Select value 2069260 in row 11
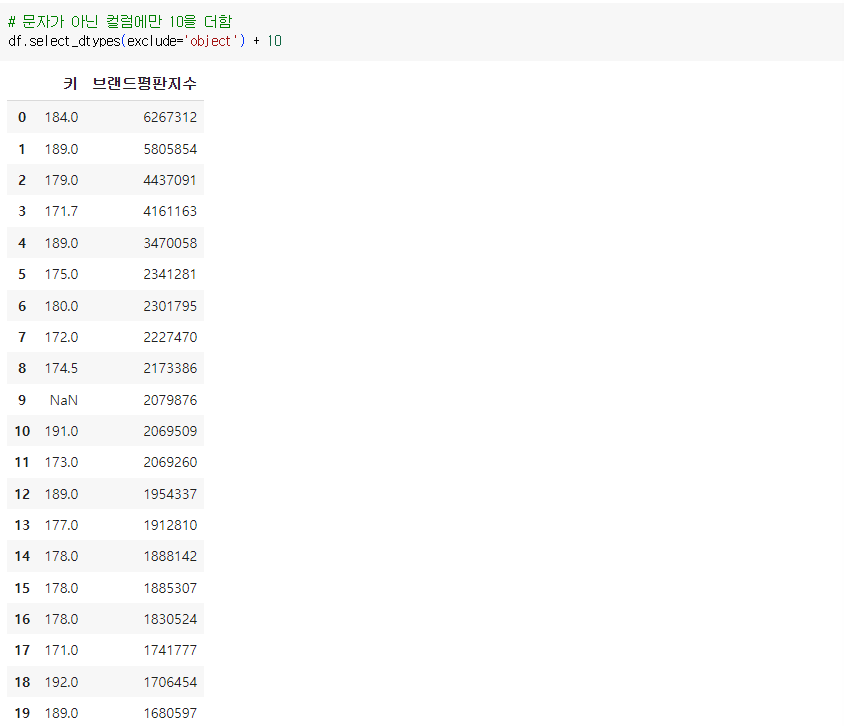This screenshot has height=726, width=844. [x=170, y=462]
